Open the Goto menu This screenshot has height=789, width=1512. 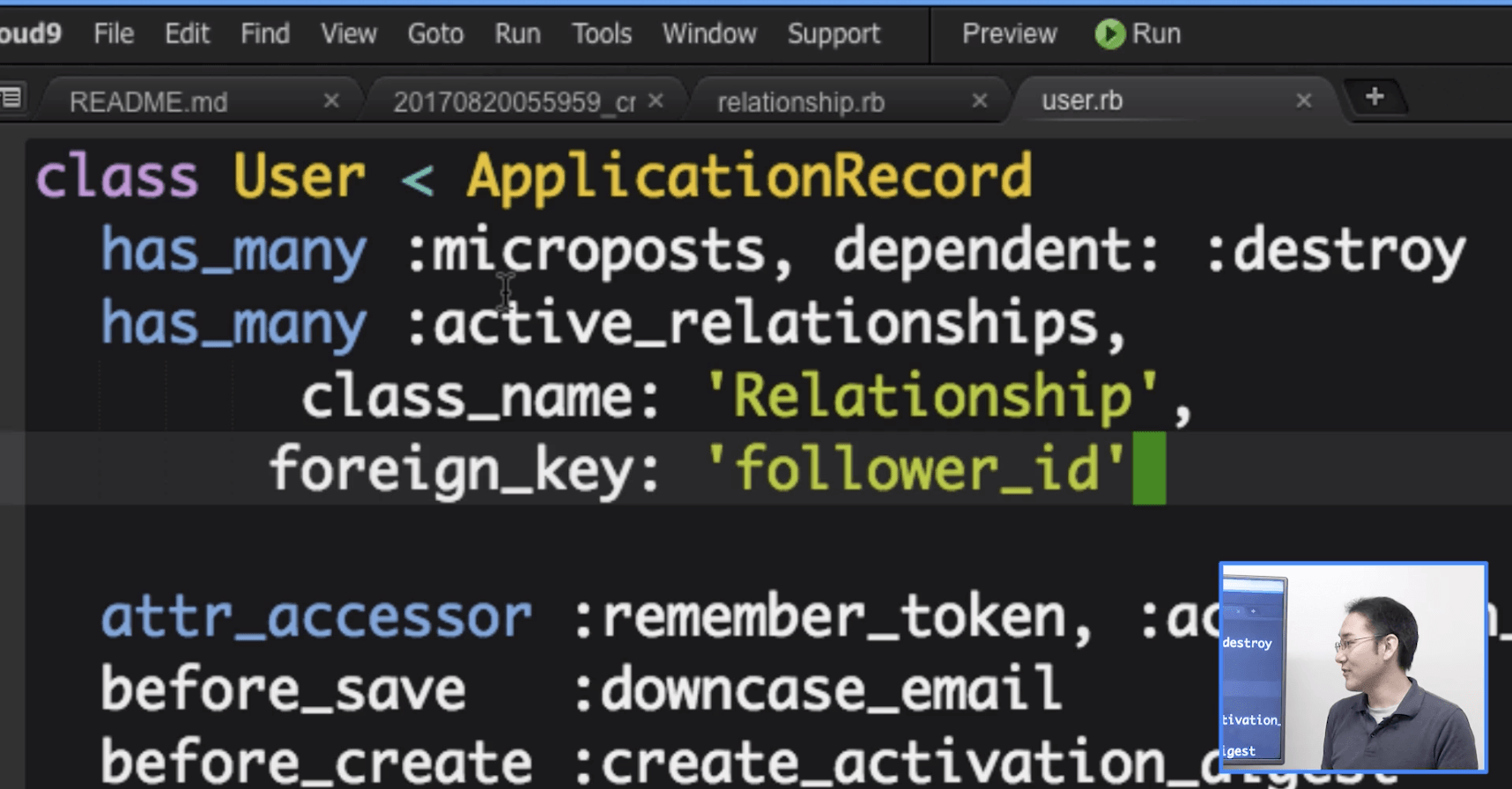[x=435, y=33]
